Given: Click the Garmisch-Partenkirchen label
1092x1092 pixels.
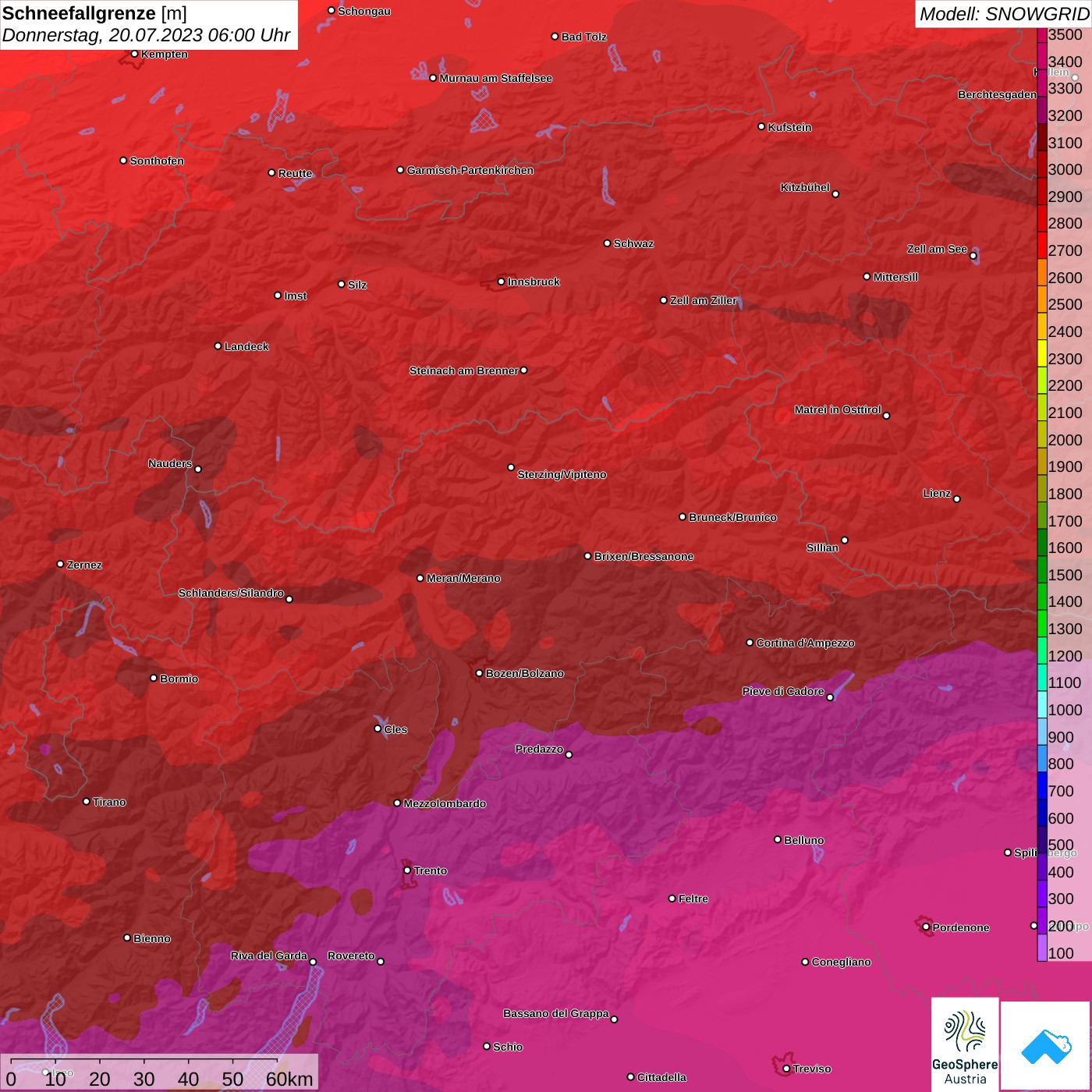Looking at the screenshot, I should [x=470, y=170].
